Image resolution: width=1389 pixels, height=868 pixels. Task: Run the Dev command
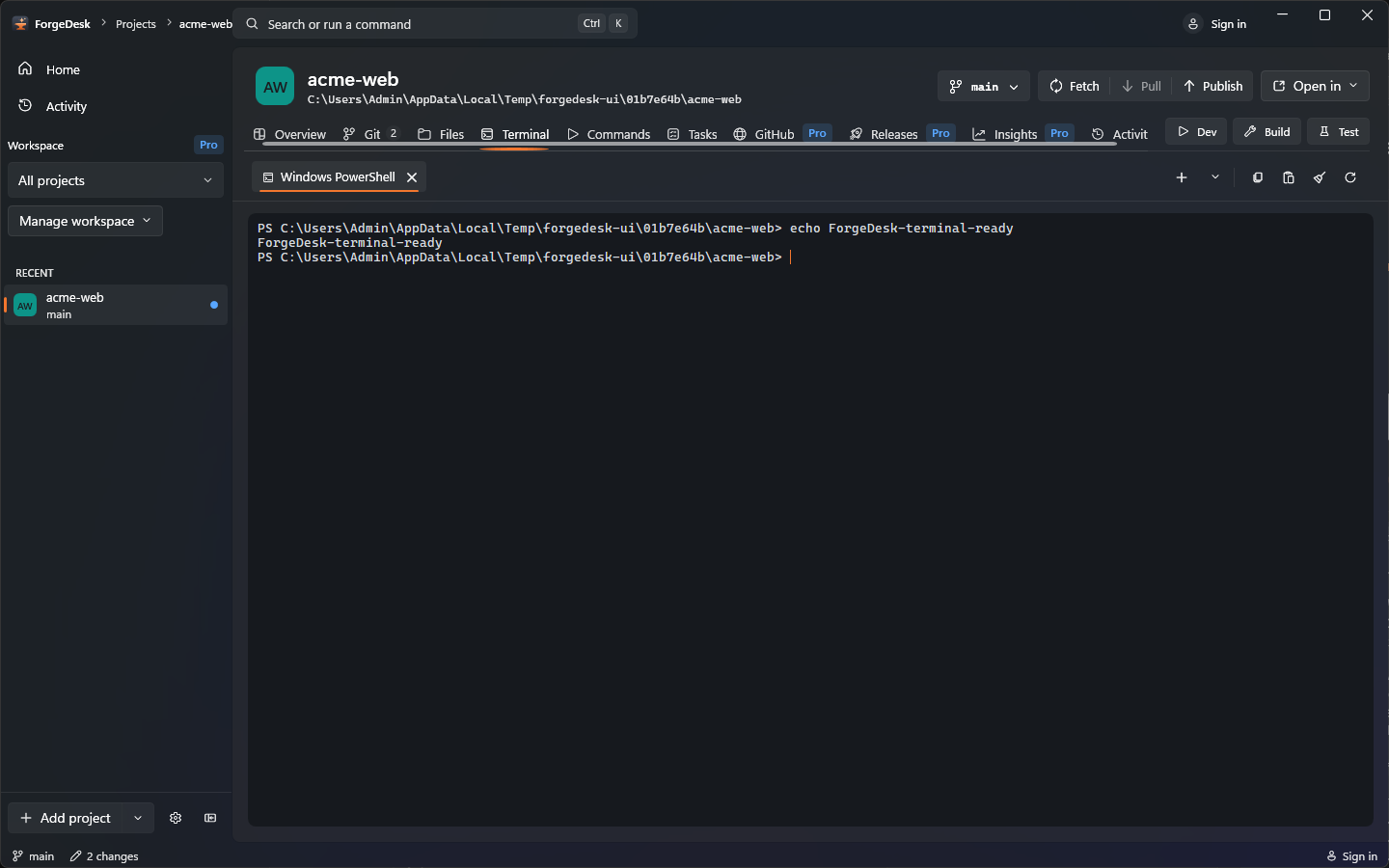point(1196,132)
